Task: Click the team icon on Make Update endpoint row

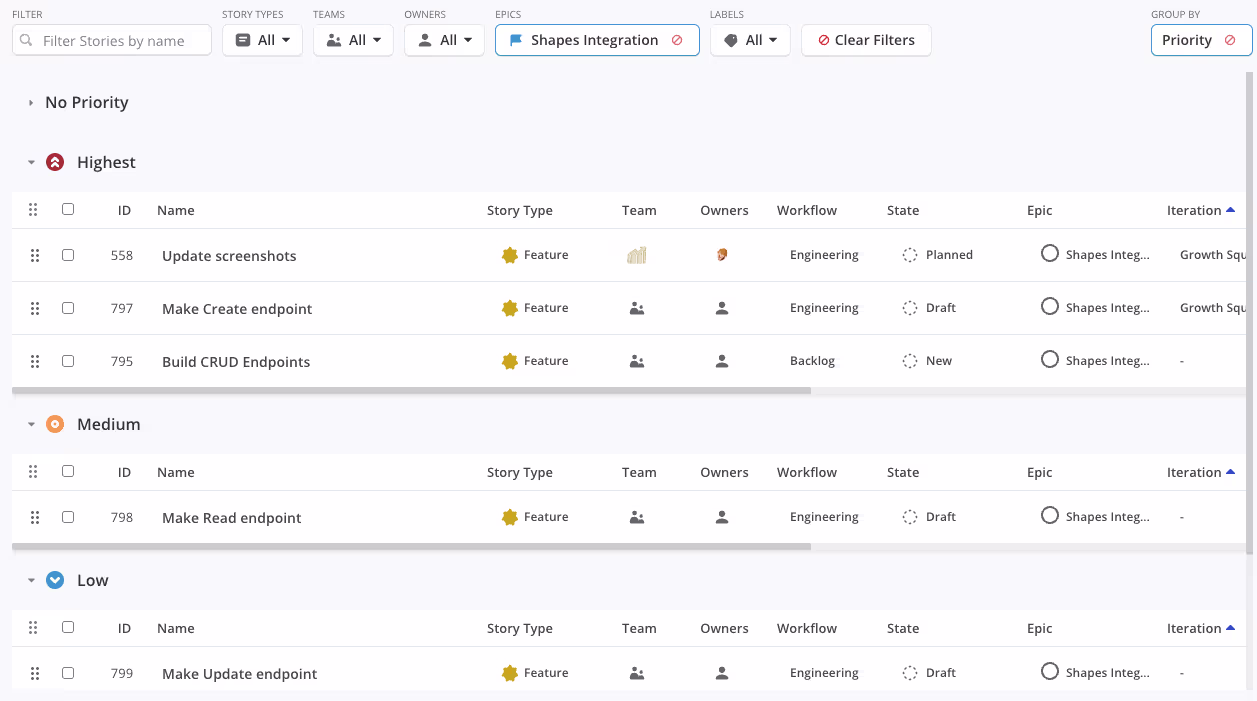Action: (x=637, y=673)
